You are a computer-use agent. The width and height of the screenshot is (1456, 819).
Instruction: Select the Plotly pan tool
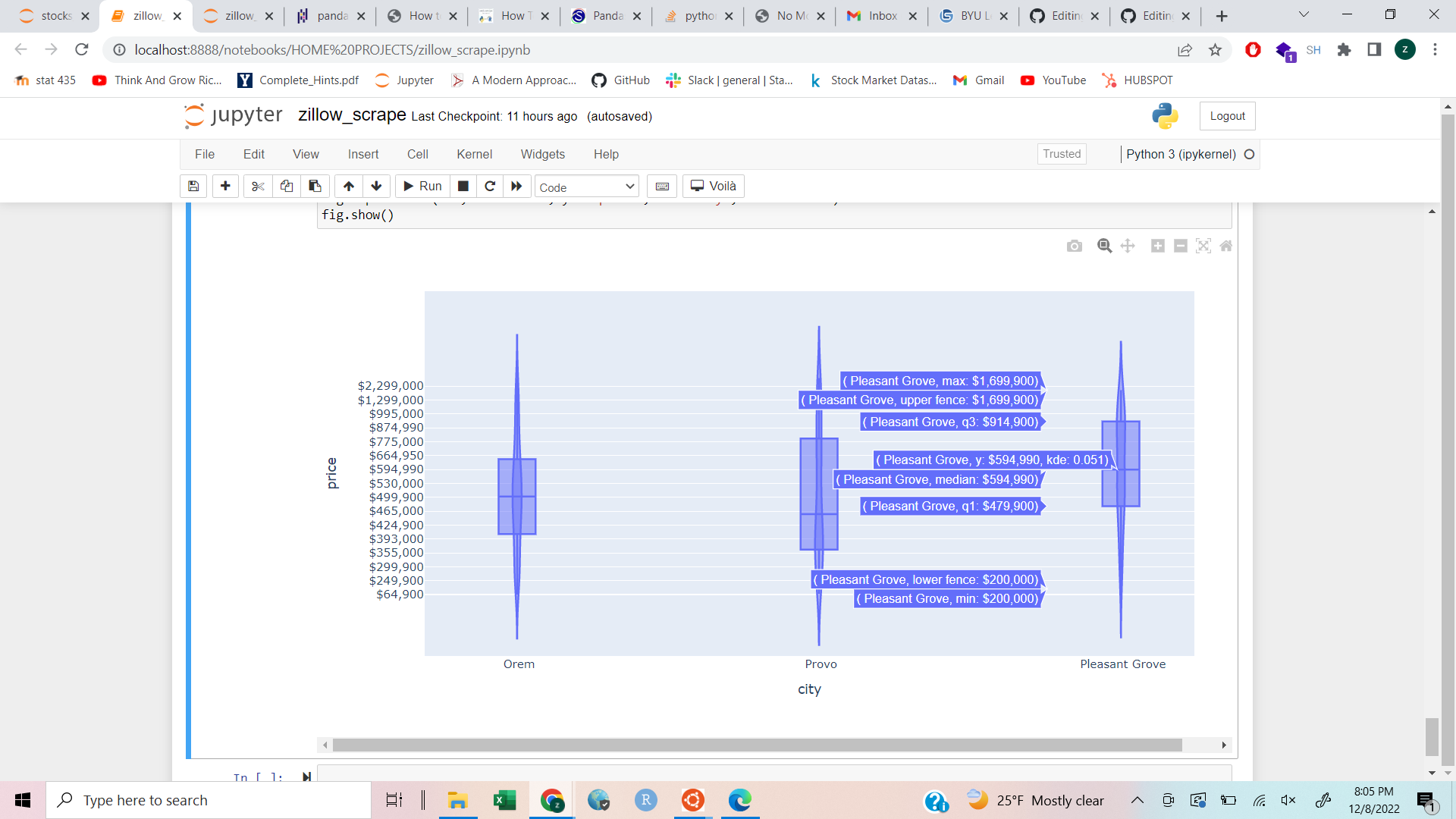(x=1128, y=246)
